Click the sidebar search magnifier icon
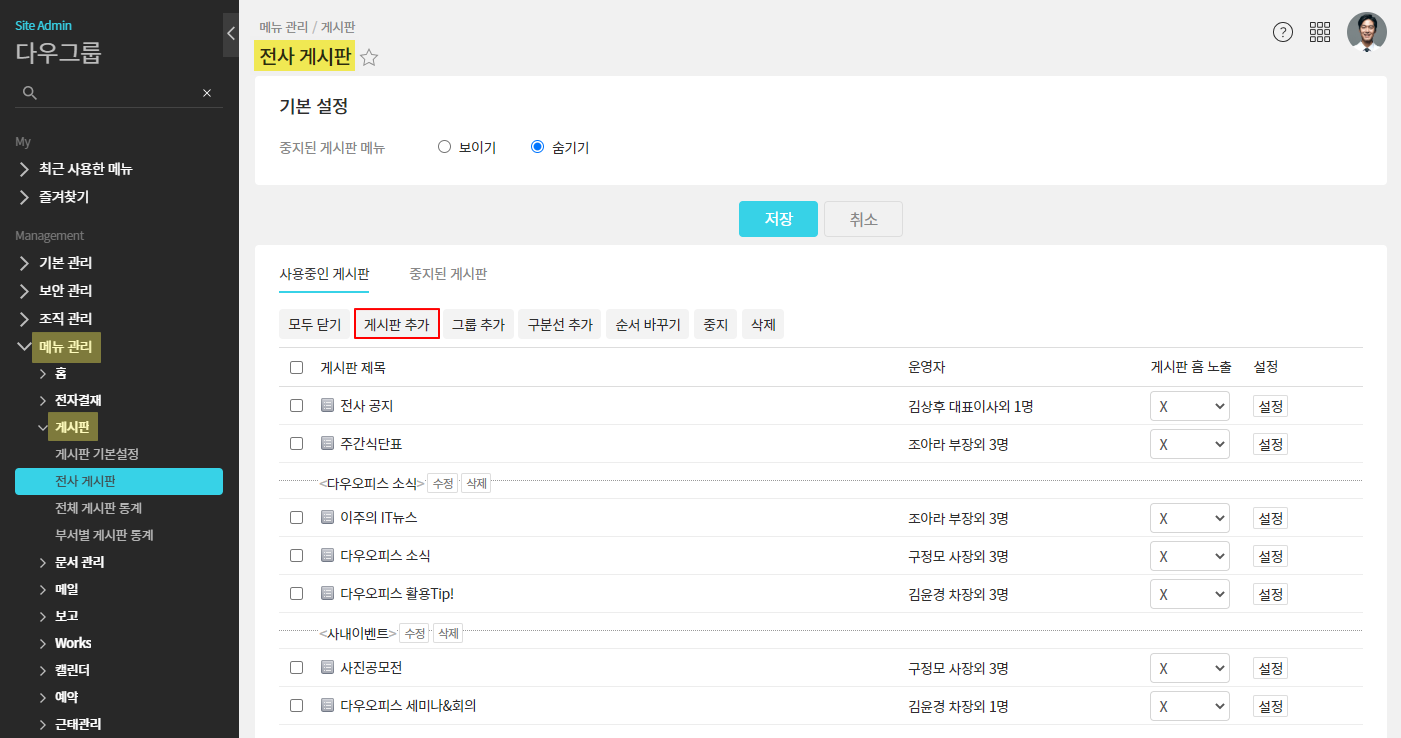 coord(30,93)
